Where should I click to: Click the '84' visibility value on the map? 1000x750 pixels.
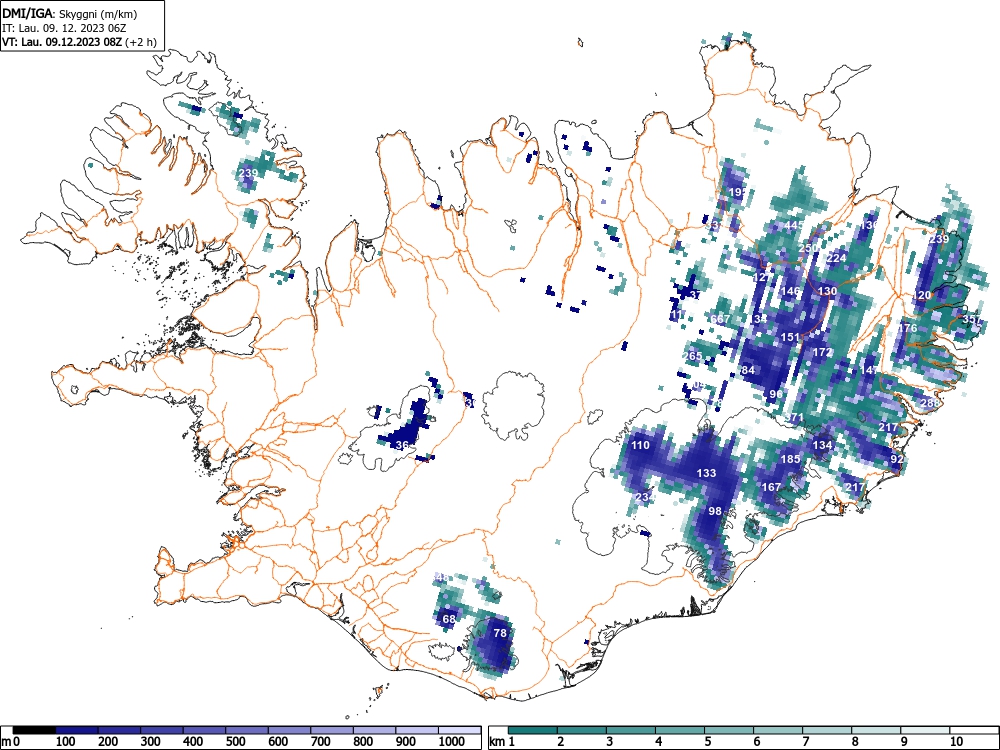click(x=748, y=371)
